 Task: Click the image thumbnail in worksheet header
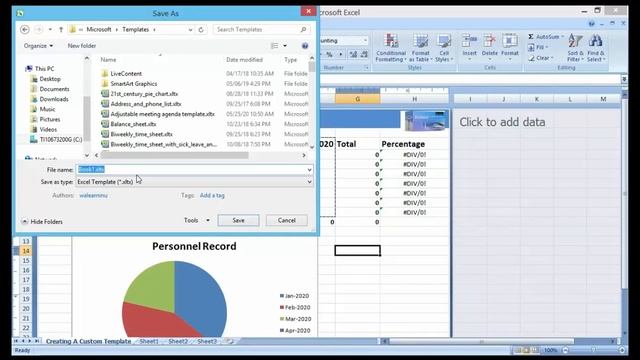[x=426, y=120]
